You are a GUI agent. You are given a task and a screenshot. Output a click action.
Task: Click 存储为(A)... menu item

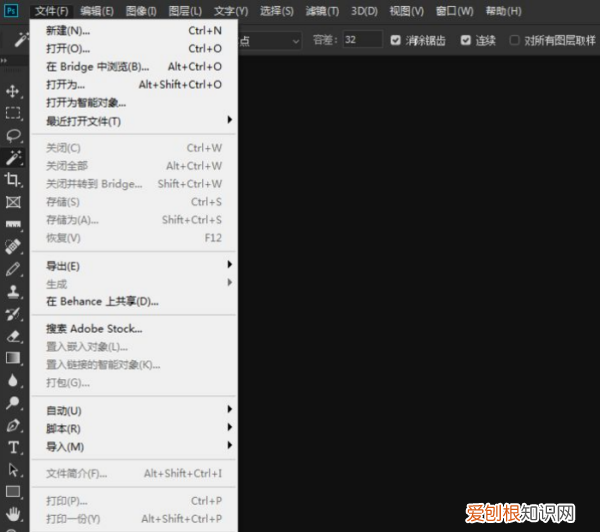(134, 220)
